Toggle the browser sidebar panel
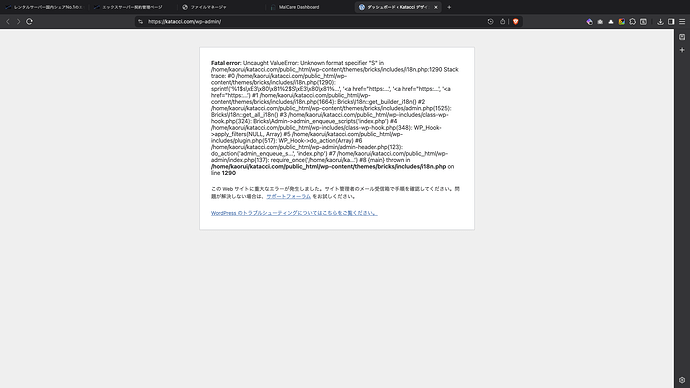This screenshot has width=690, height=388. 671,22
